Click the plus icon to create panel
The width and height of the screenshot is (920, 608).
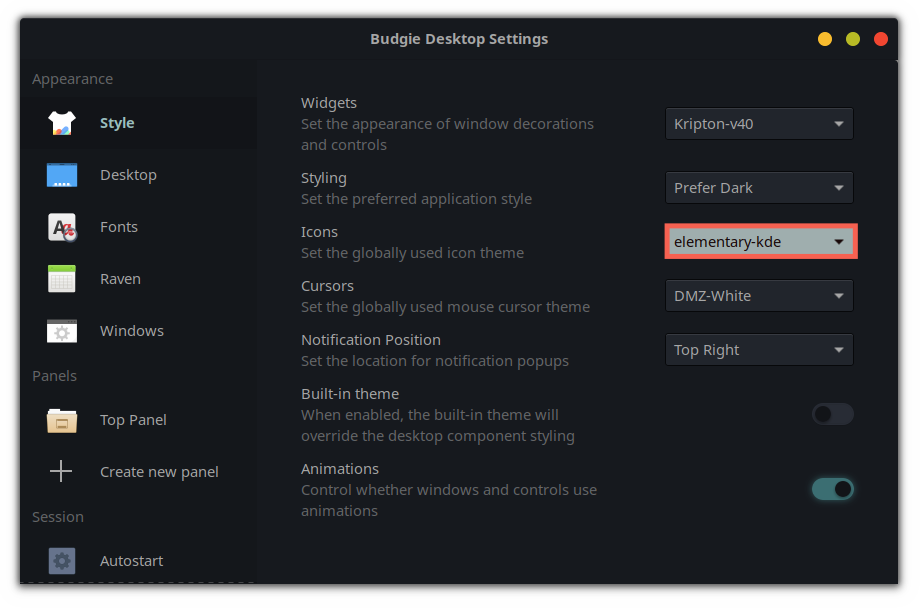tap(62, 472)
